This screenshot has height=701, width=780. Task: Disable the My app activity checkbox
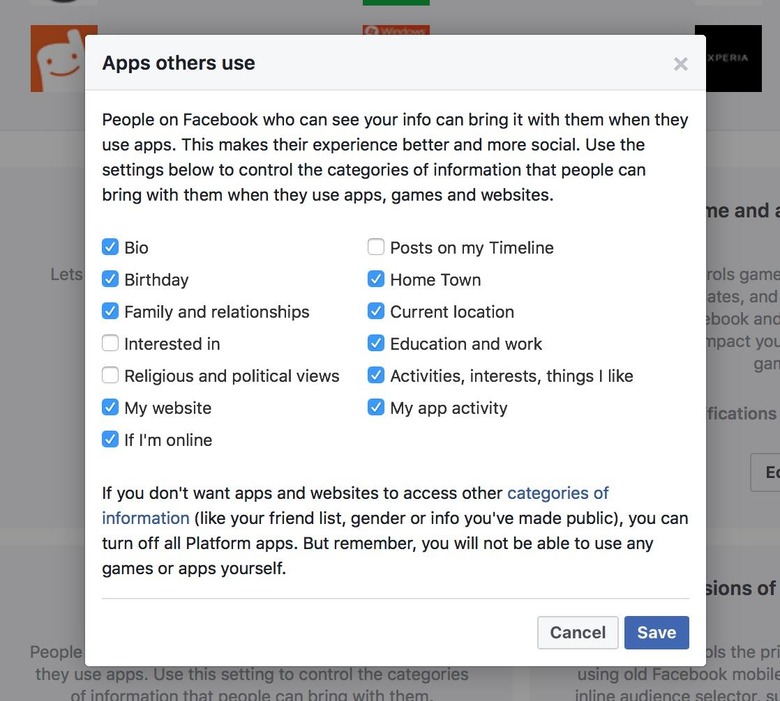tap(376, 408)
